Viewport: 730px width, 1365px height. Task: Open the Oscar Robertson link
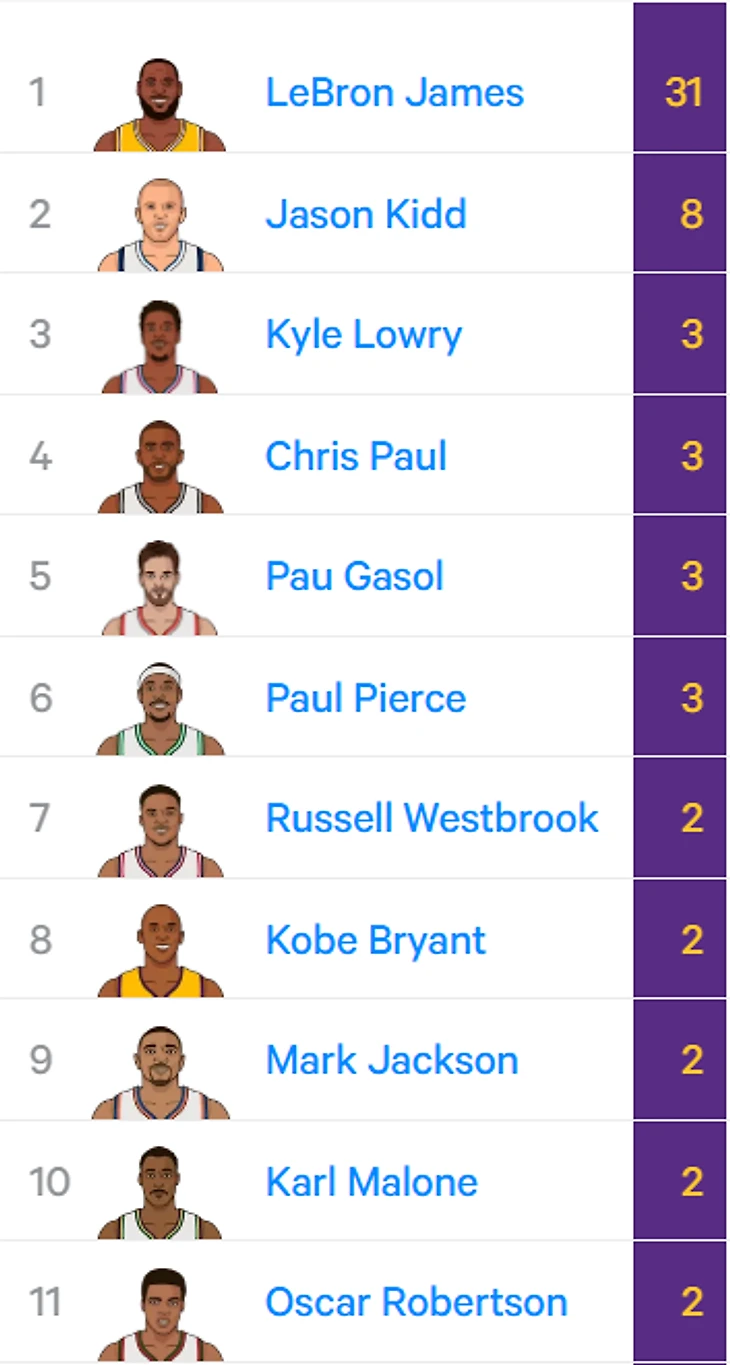416,1302
